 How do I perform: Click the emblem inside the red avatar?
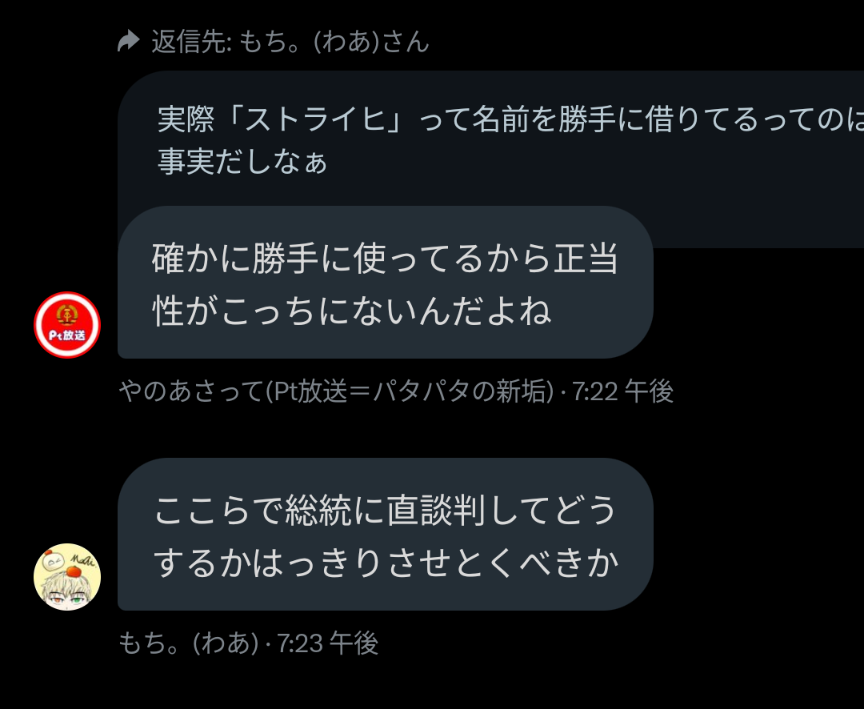67,315
